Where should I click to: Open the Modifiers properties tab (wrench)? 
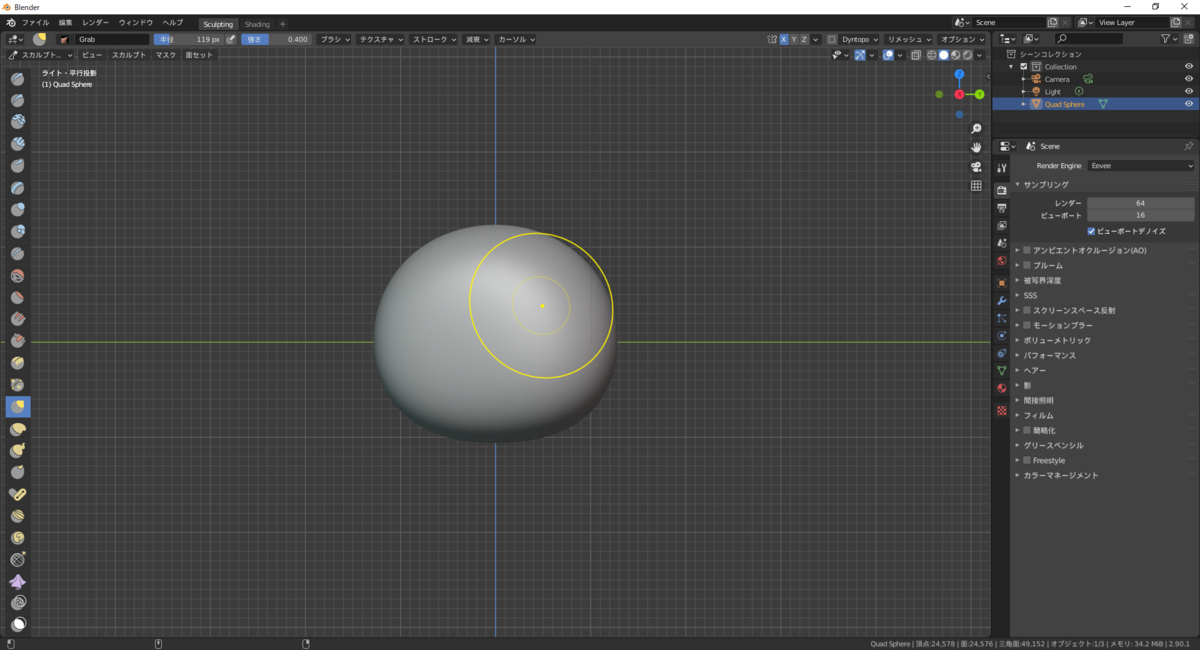click(x=1001, y=300)
